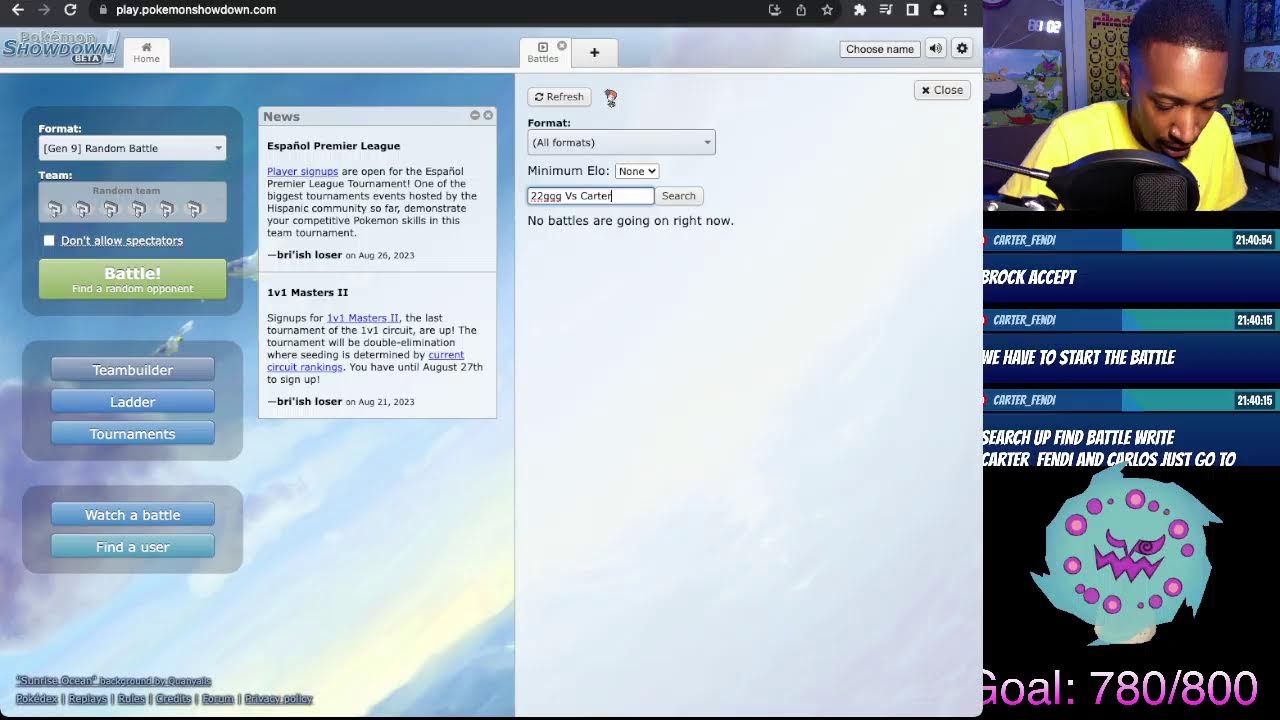Click Find a user
This screenshot has height=720, width=1280.
coord(132,547)
